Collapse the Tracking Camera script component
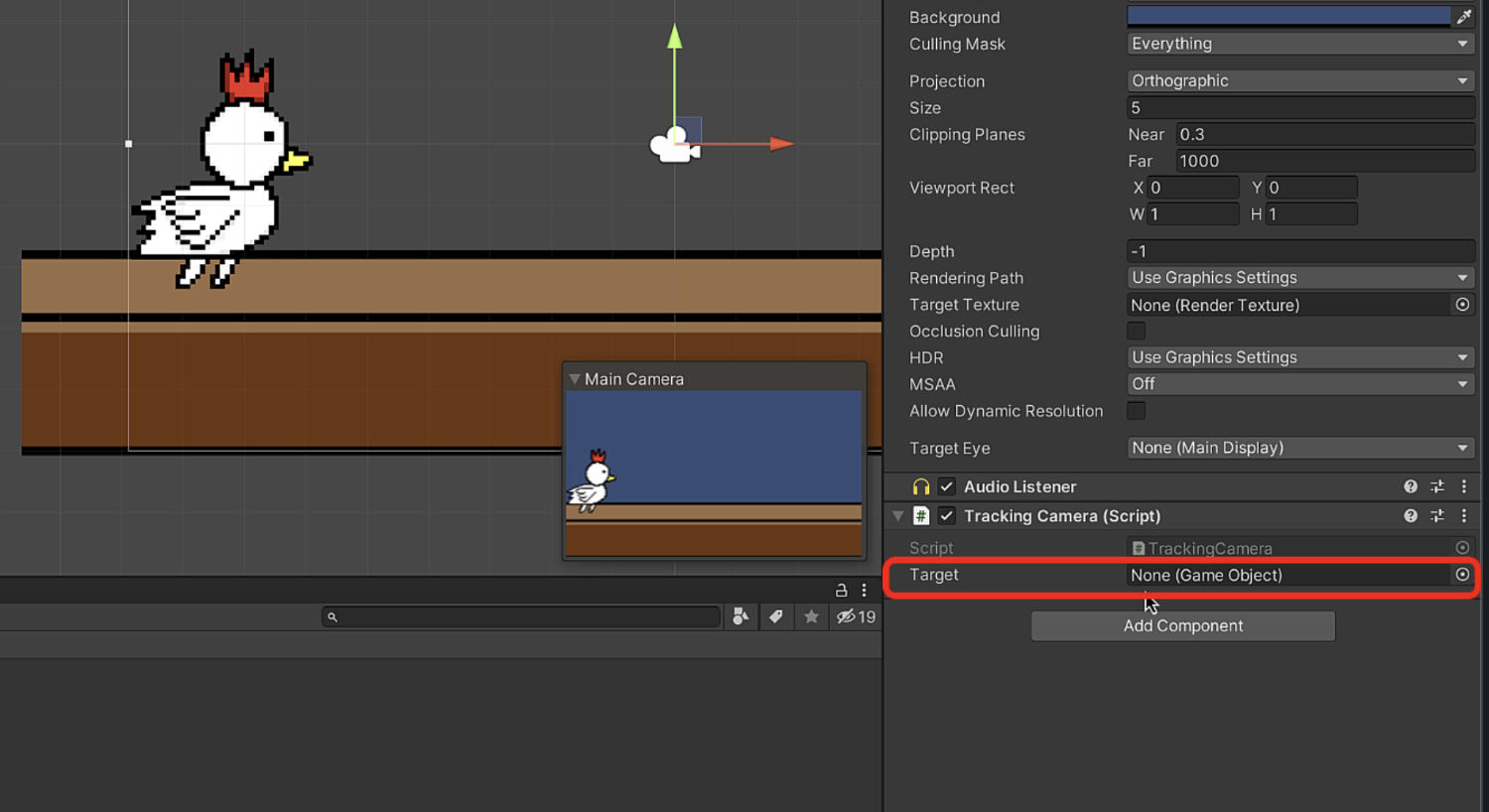 [897, 516]
